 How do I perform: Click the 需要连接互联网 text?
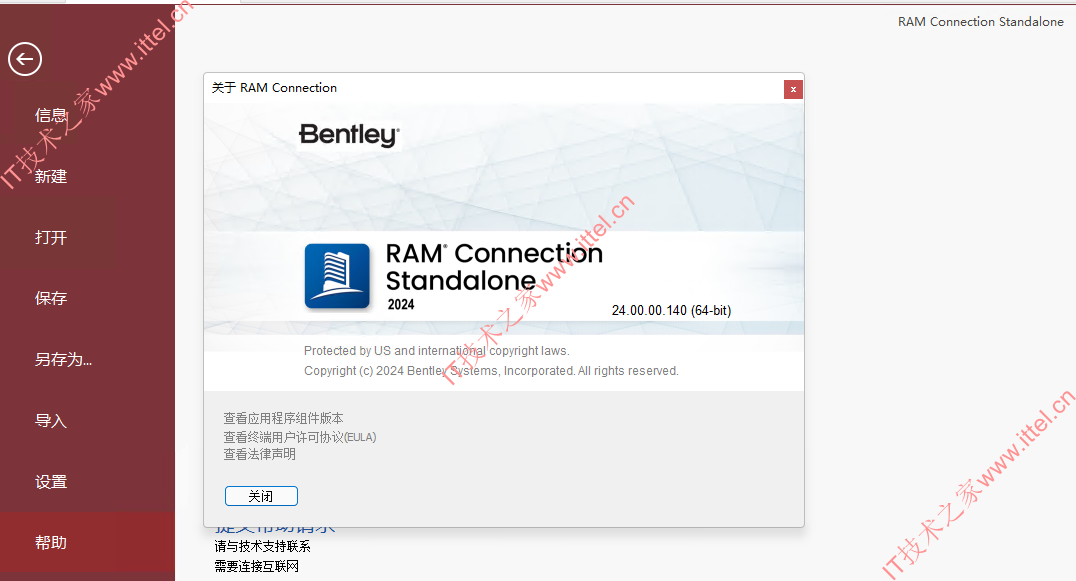point(257,566)
